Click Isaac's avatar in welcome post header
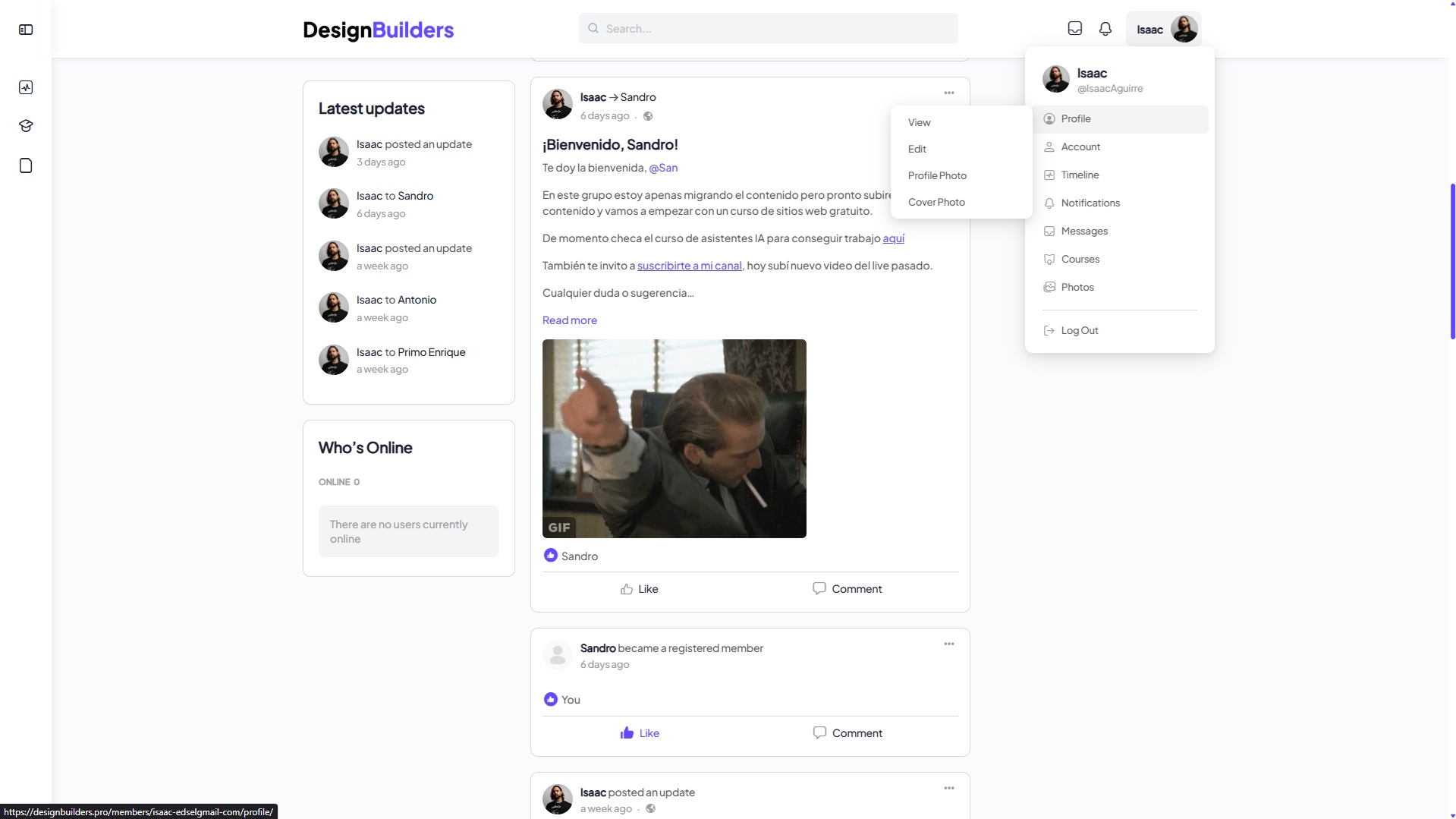Image resolution: width=1456 pixels, height=819 pixels. (x=558, y=105)
